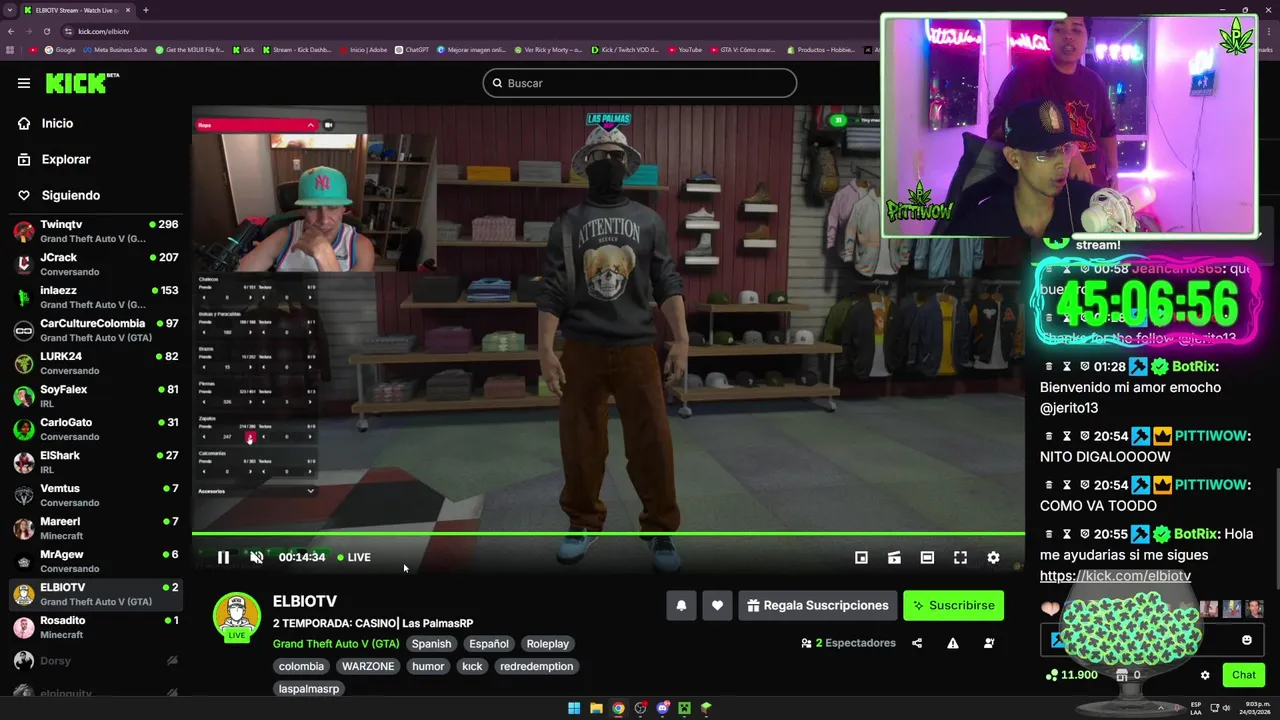The image size is (1280, 720).
Task: Reload the page in Chrome
Action: pos(46,31)
